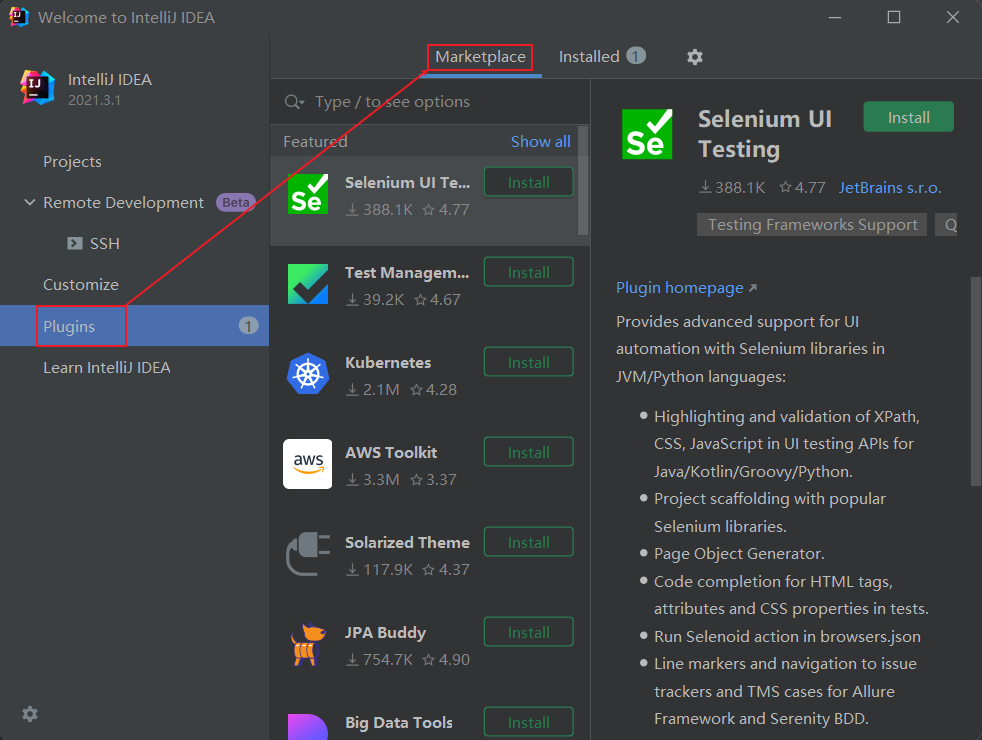
Task: Open SSH under Remote Development
Action: (105, 244)
